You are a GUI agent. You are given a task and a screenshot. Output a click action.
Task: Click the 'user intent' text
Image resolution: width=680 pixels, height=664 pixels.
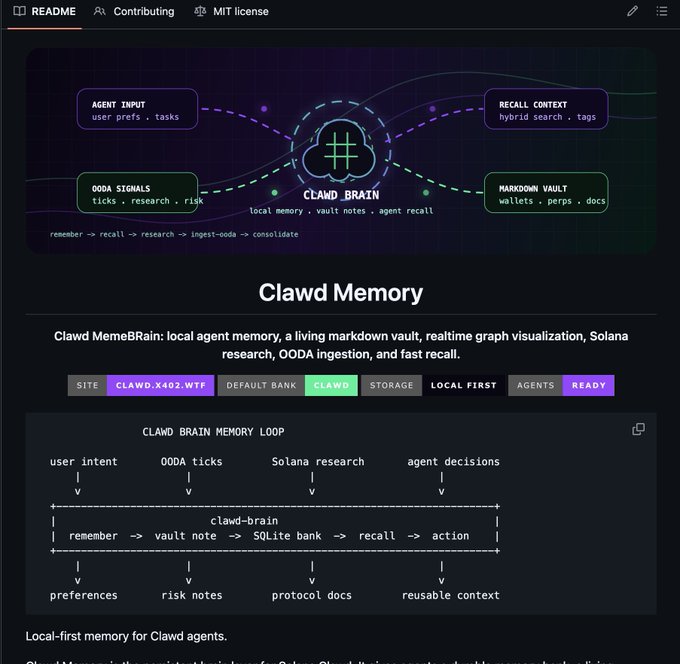point(84,462)
